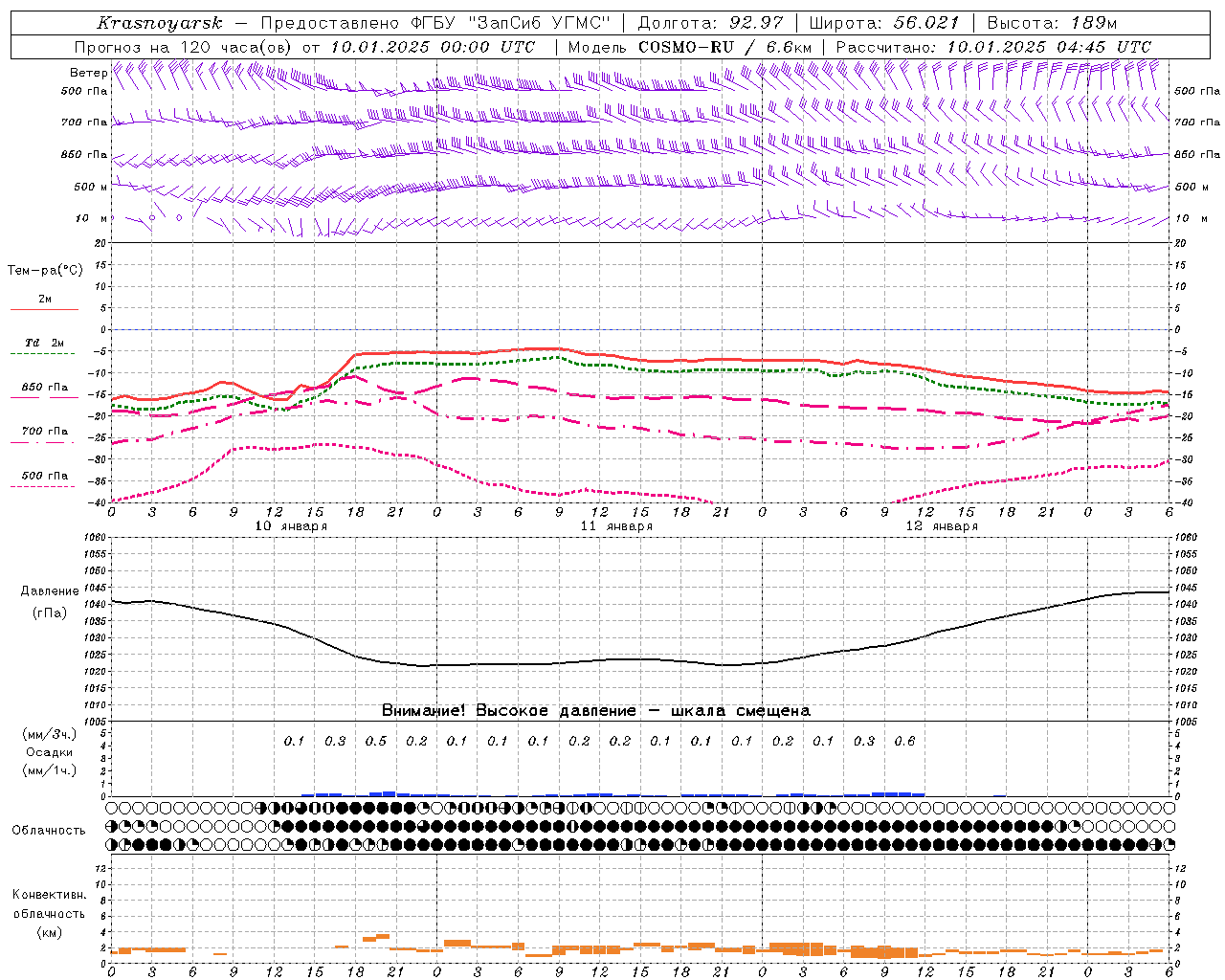Click the '12 января' date label

942,526
